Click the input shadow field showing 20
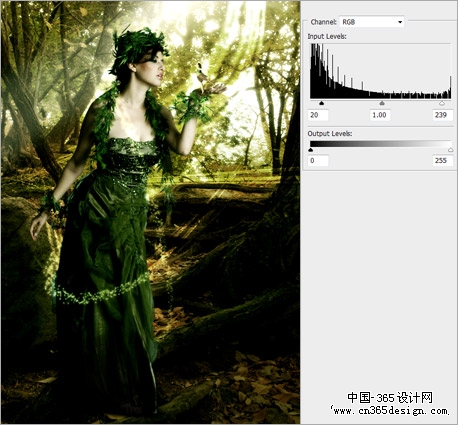The height and width of the screenshot is (425, 458). (318, 115)
